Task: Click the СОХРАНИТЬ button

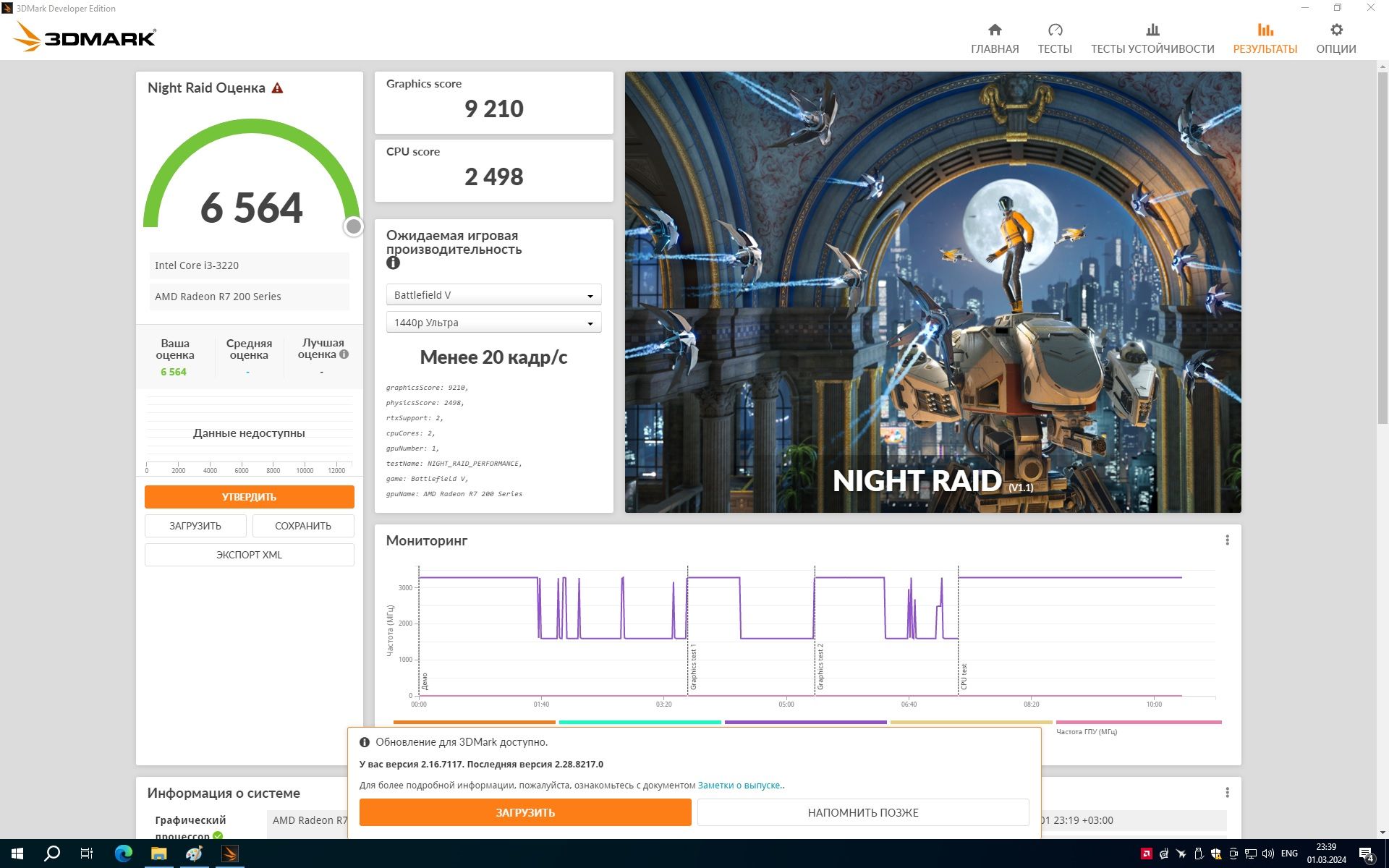Action: tap(303, 526)
